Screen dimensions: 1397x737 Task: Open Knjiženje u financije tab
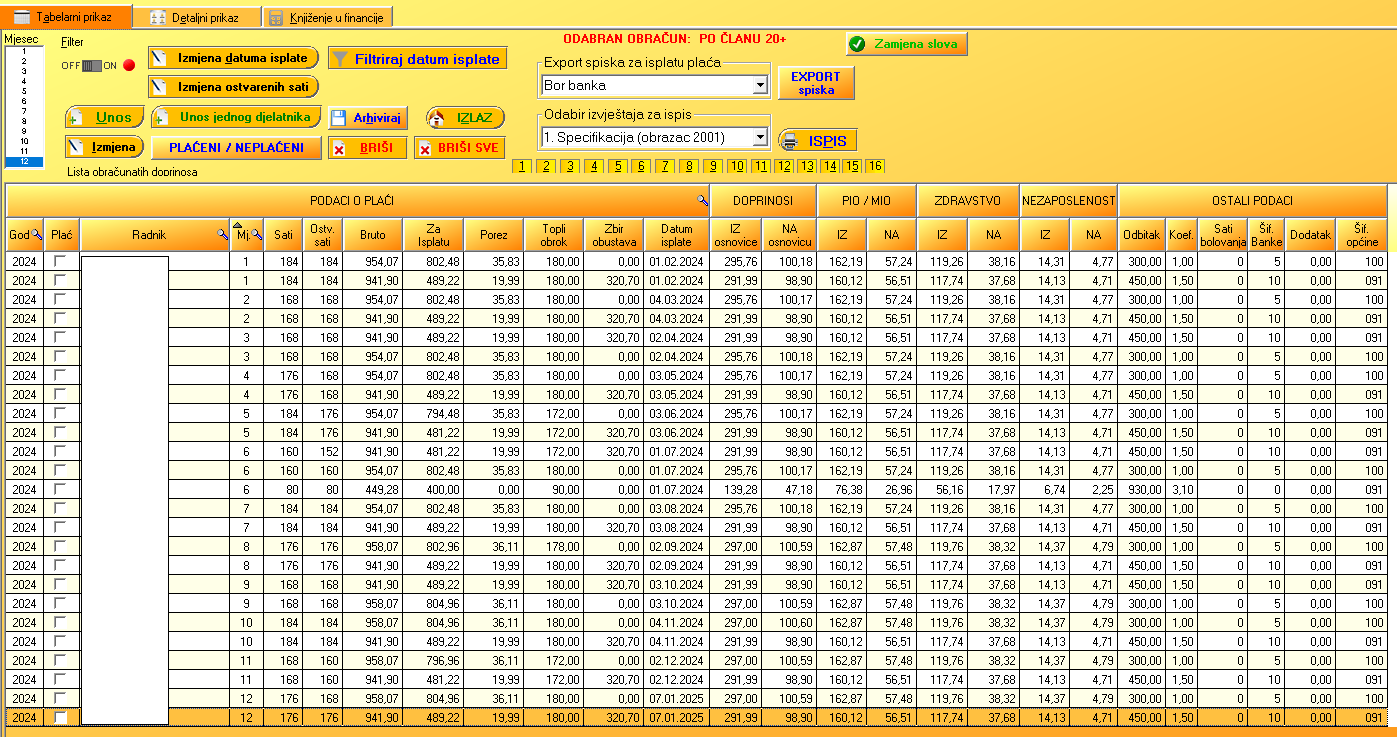point(327,17)
